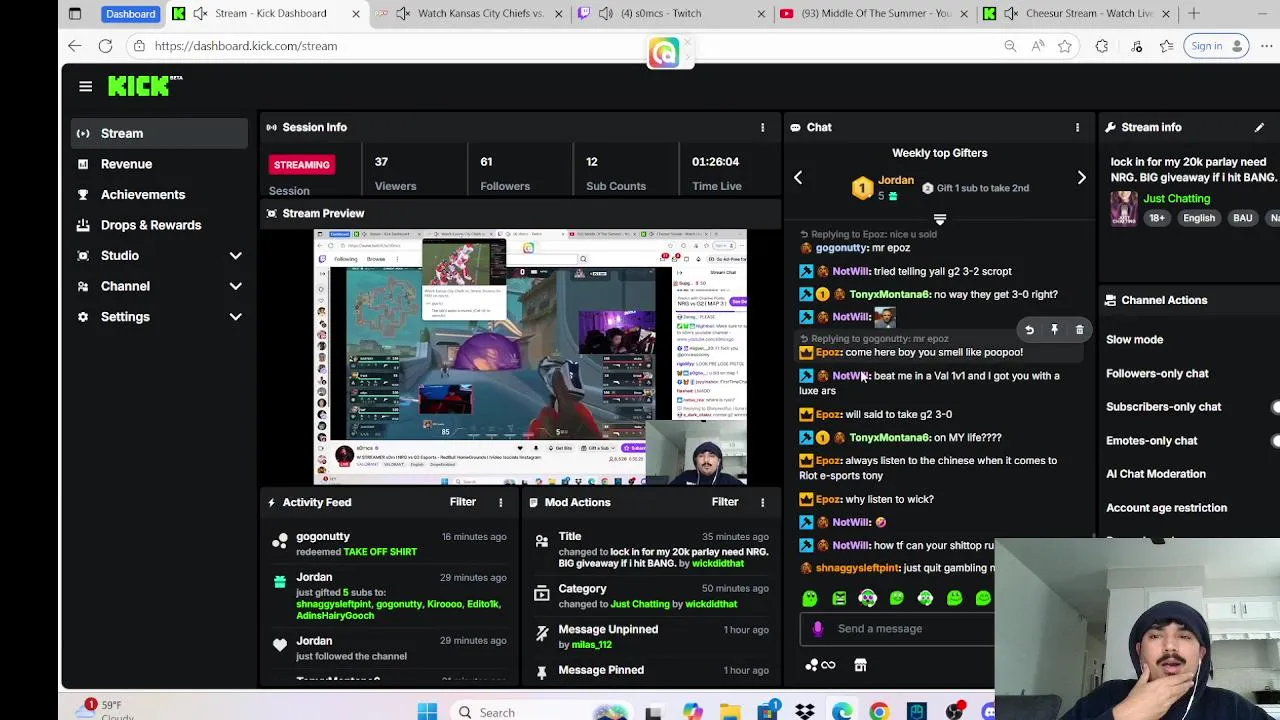The height and width of the screenshot is (720, 1280).
Task: Open Achievements in the sidebar
Action: [159, 195]
